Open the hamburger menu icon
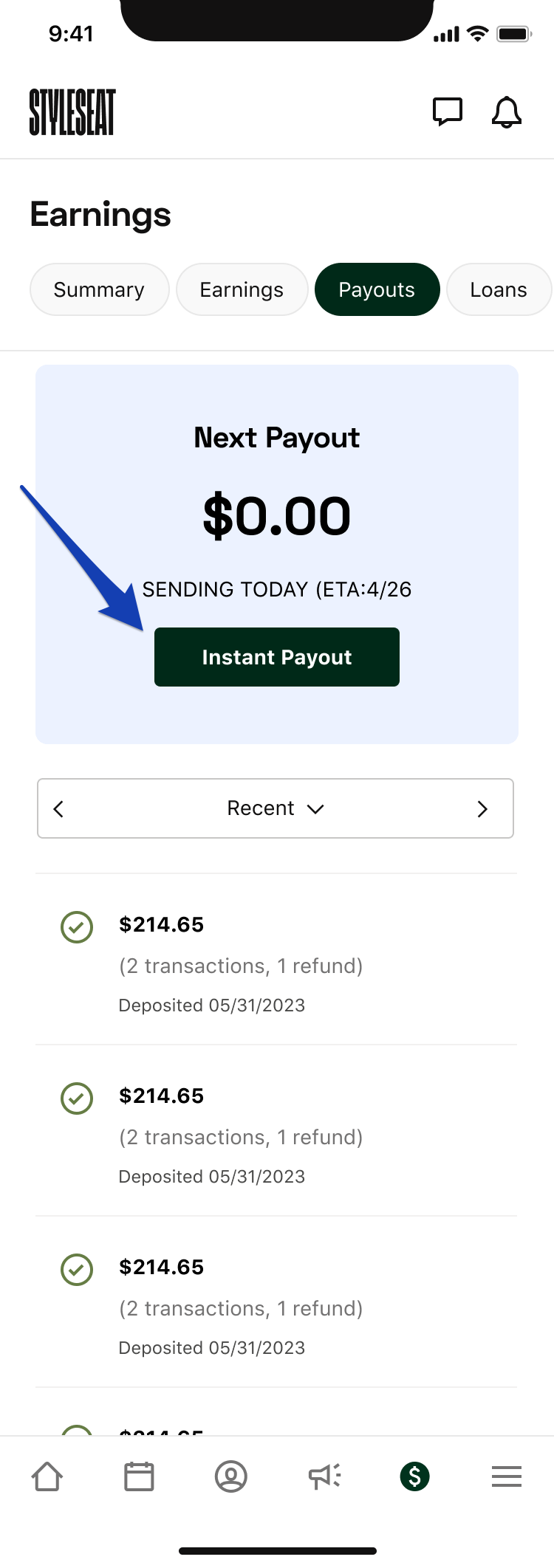The width and height of the screenshot is (554, 1568). 507,1476
